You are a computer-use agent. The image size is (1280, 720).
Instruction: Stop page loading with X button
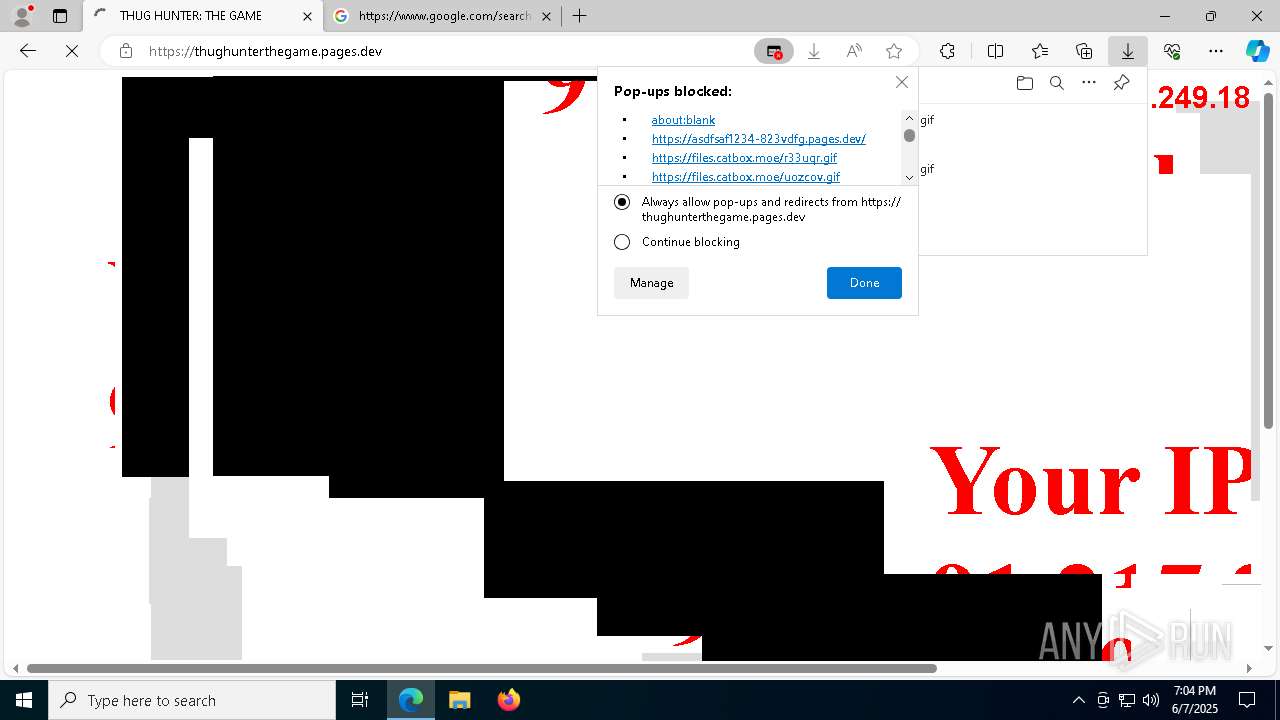coord(72,51)
